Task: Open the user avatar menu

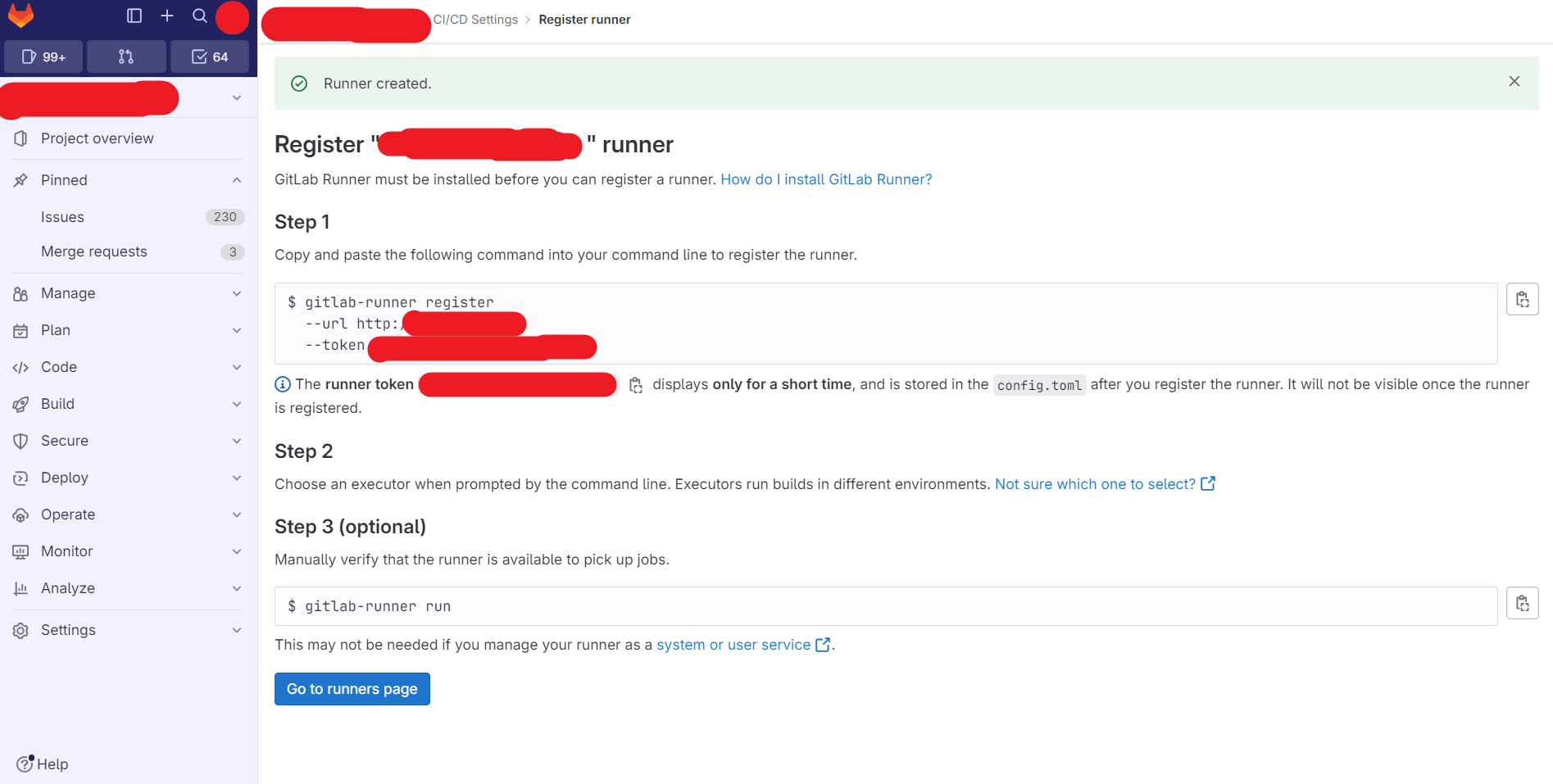Action: tap(232, 17)
